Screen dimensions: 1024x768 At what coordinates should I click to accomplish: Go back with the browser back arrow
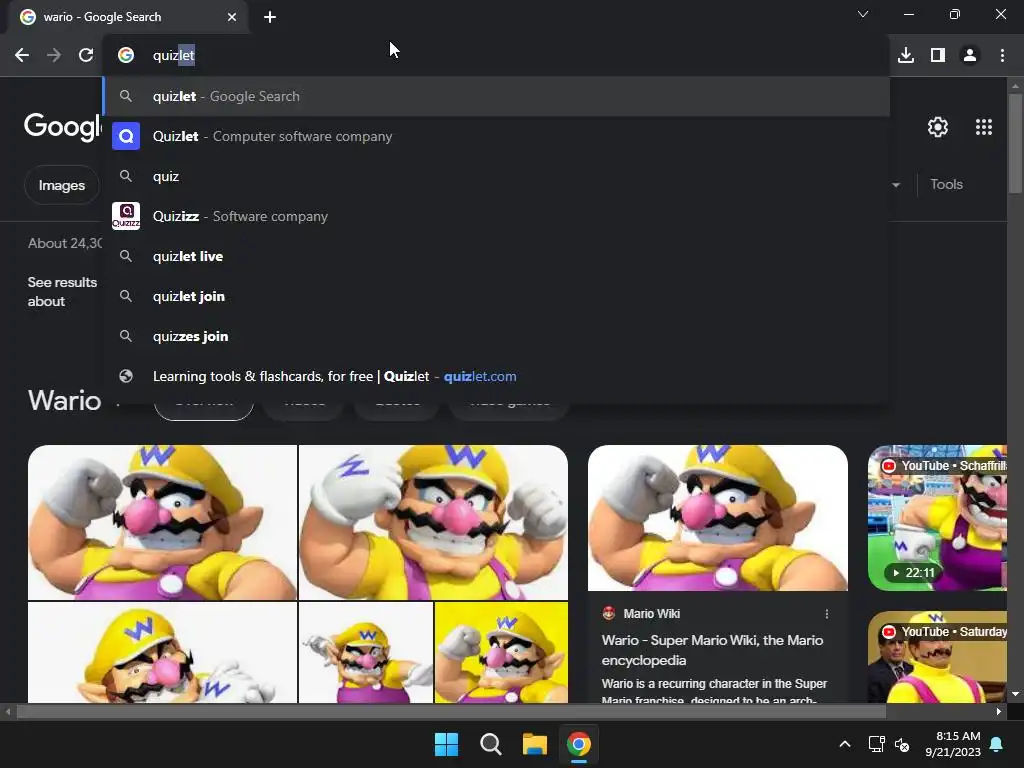click(22, 56)
